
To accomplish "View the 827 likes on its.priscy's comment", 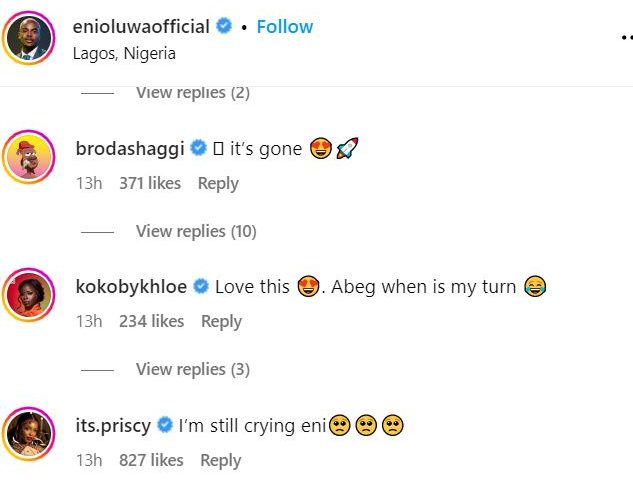I will (151, 460).
